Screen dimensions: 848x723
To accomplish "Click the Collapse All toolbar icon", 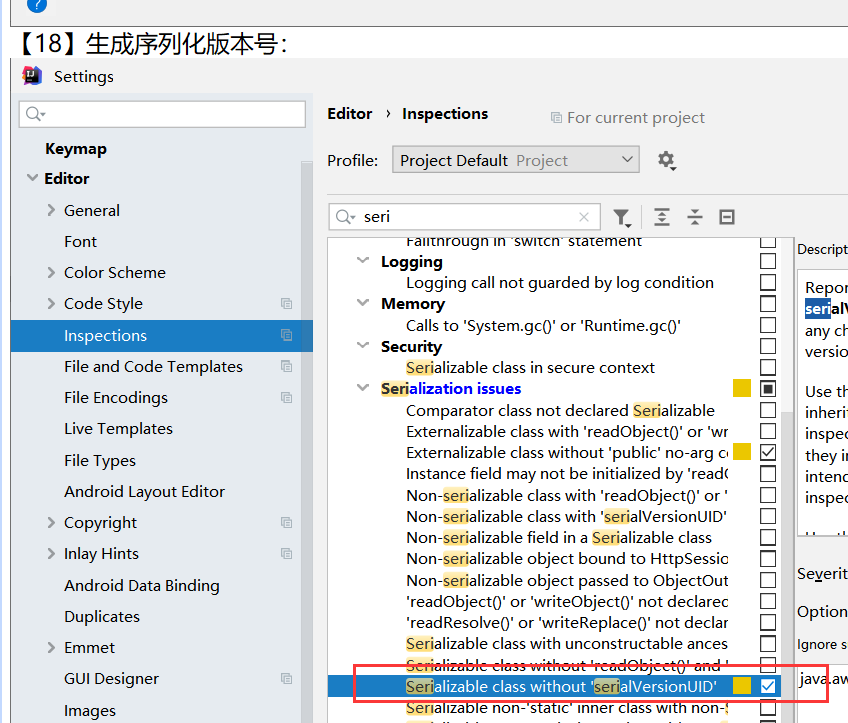I will point(695,217).
